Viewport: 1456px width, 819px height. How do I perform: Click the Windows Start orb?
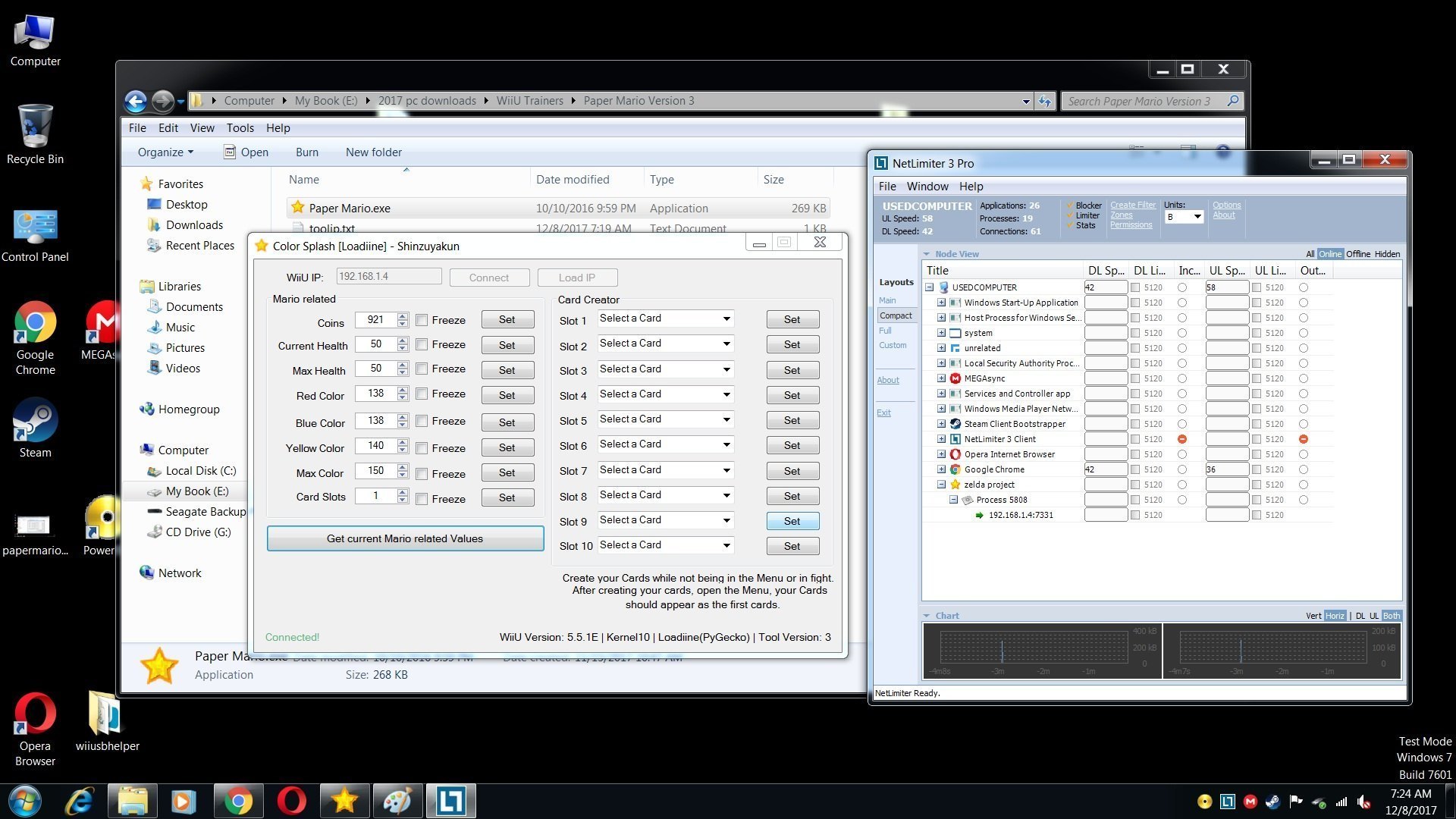coord(25,801)
